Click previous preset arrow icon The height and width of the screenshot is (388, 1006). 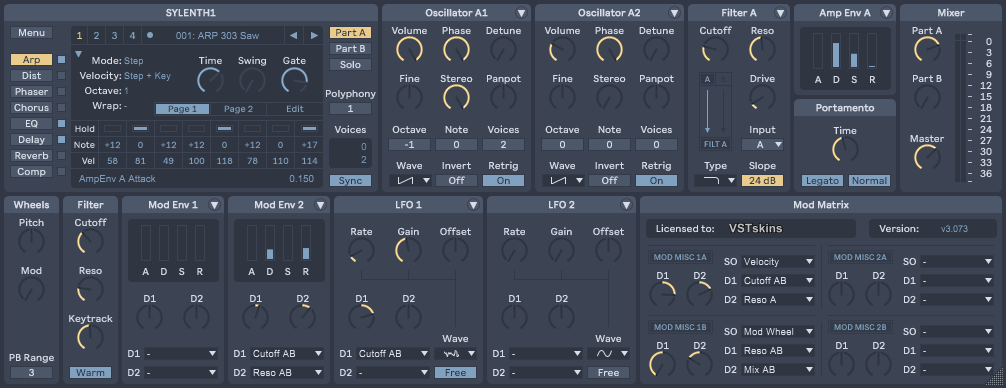point(293,36)
